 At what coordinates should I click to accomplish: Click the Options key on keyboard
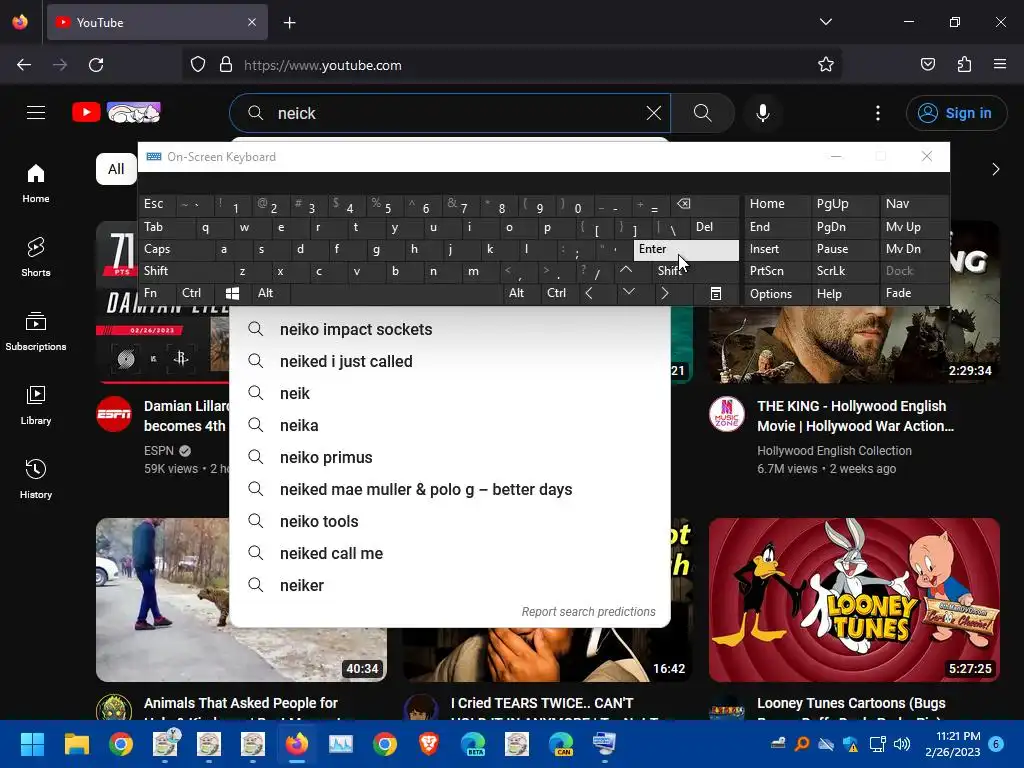[x=777, y=294]
